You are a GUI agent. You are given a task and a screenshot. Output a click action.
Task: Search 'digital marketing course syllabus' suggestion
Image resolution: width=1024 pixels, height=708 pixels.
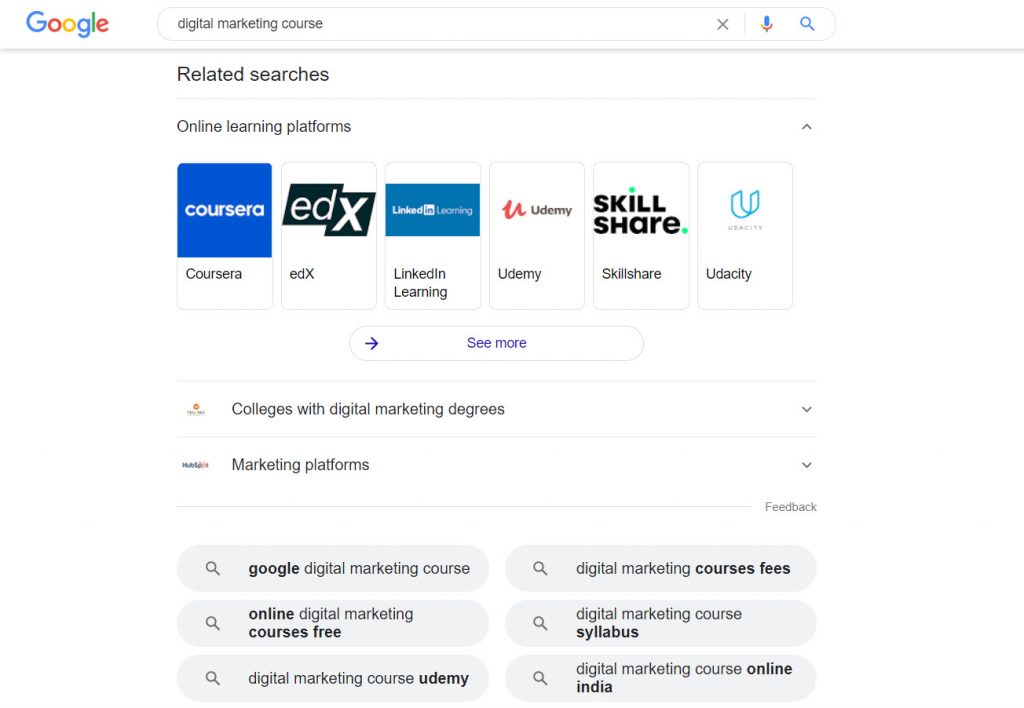click(x=660, y=623)
